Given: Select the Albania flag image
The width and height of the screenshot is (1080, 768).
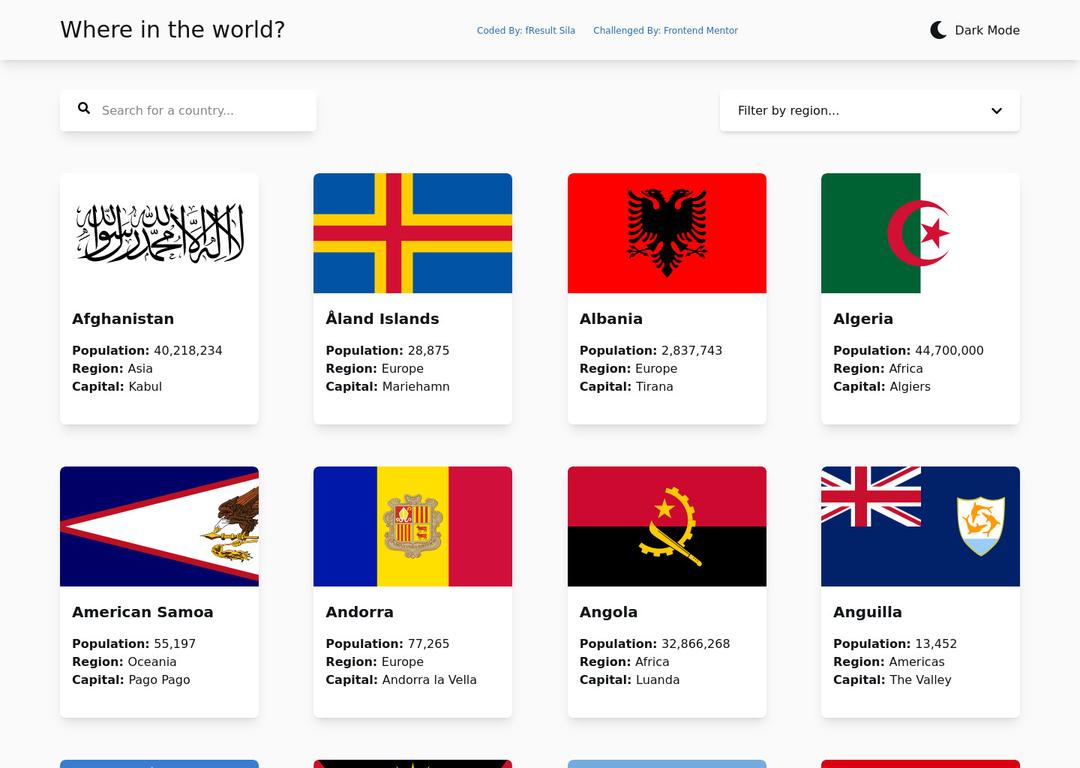Looking at the screenshot, I should coord(666,233).
